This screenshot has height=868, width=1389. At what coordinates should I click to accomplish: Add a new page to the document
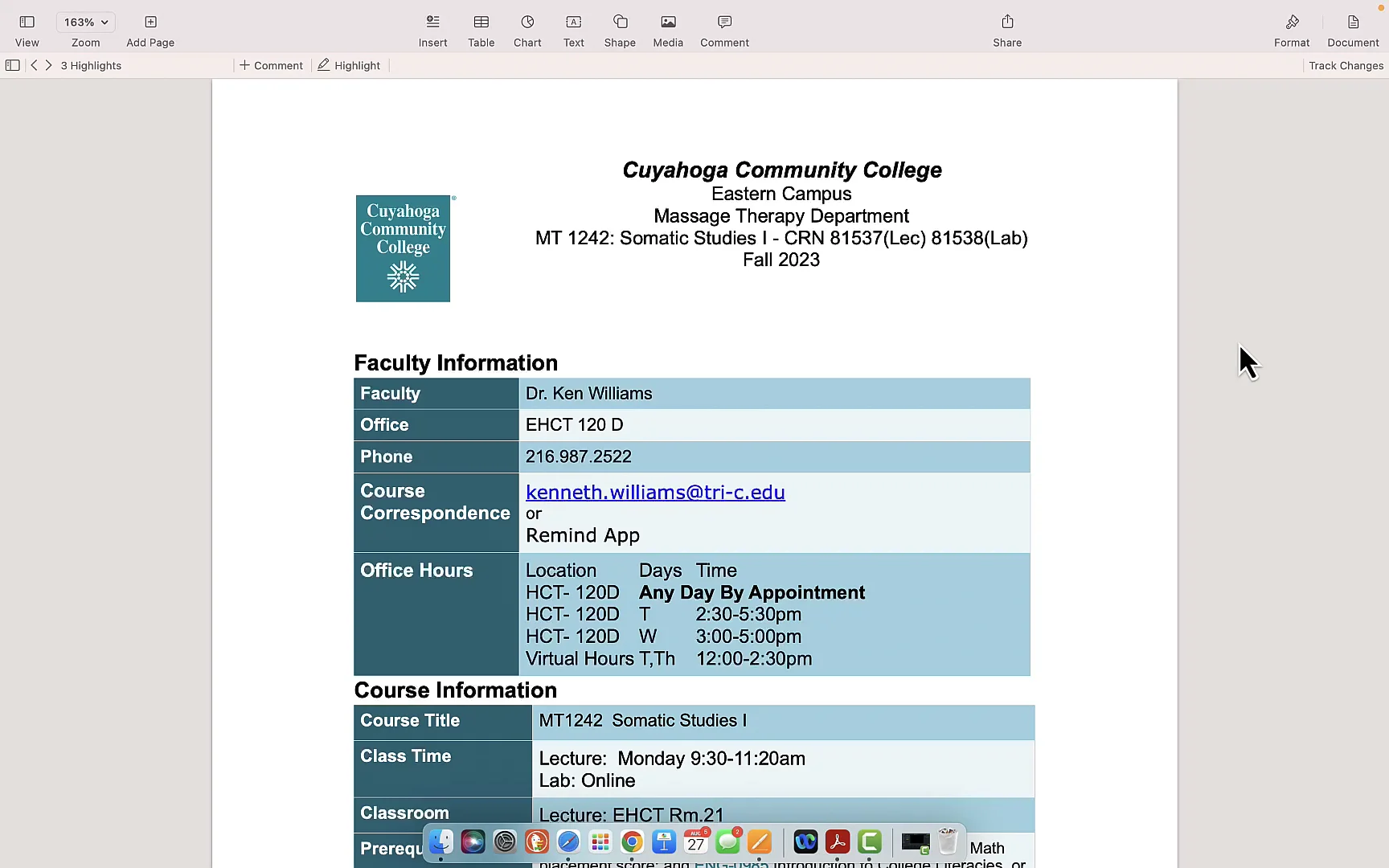pos(150,29)
